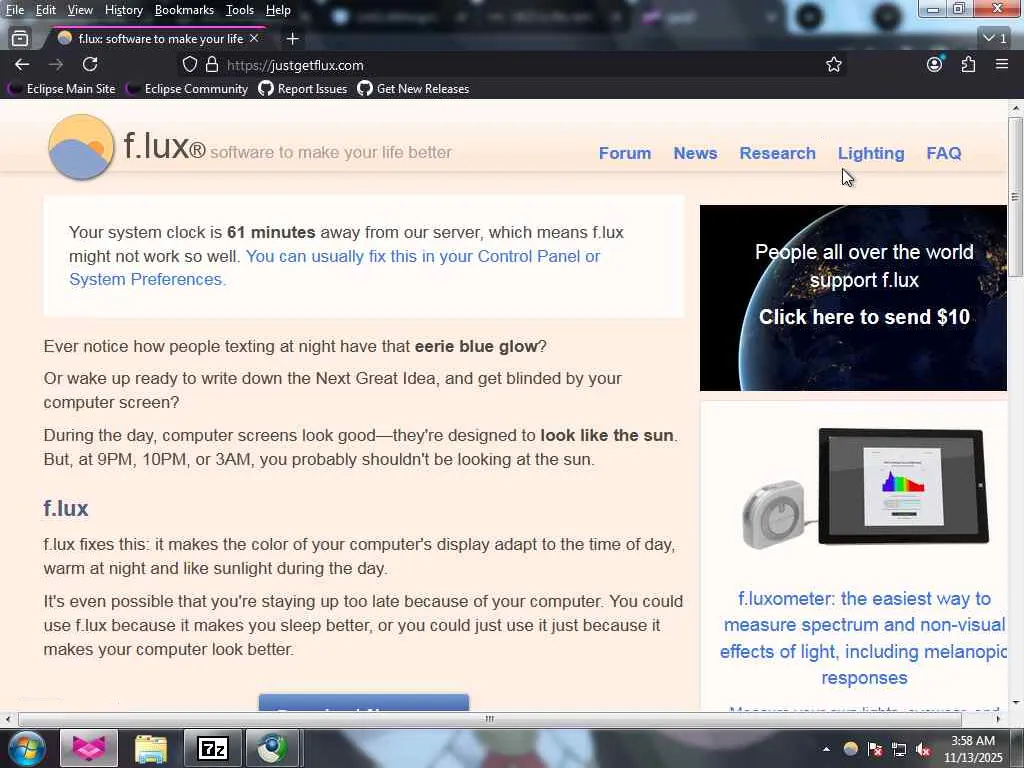Go to the News page

pos(696,153)
